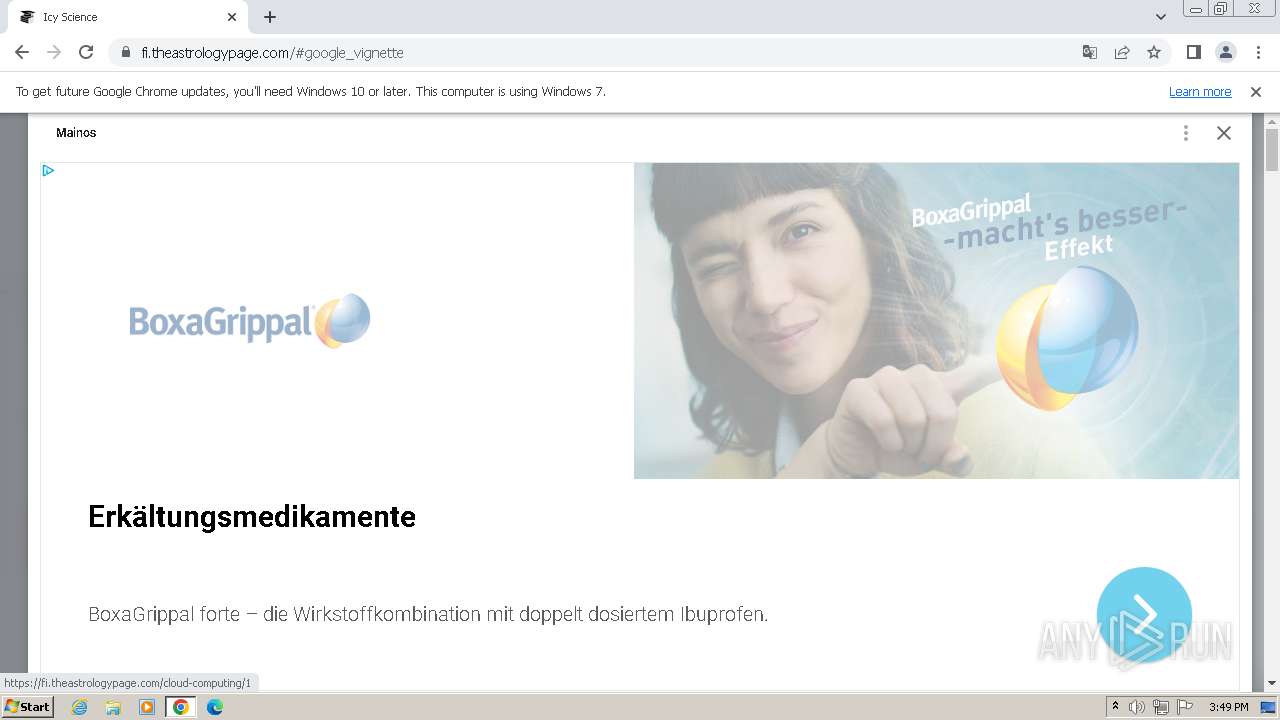Click the AdChoices triangle icon
The width and height of the screenshot is (1280, 720).
point(48,171)
